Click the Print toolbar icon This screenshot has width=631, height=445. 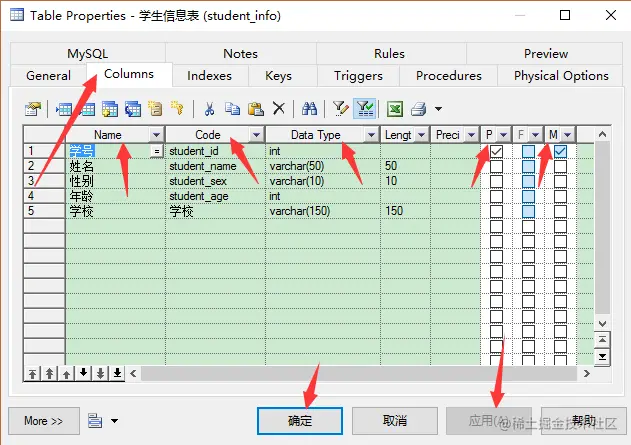(419, 109)
